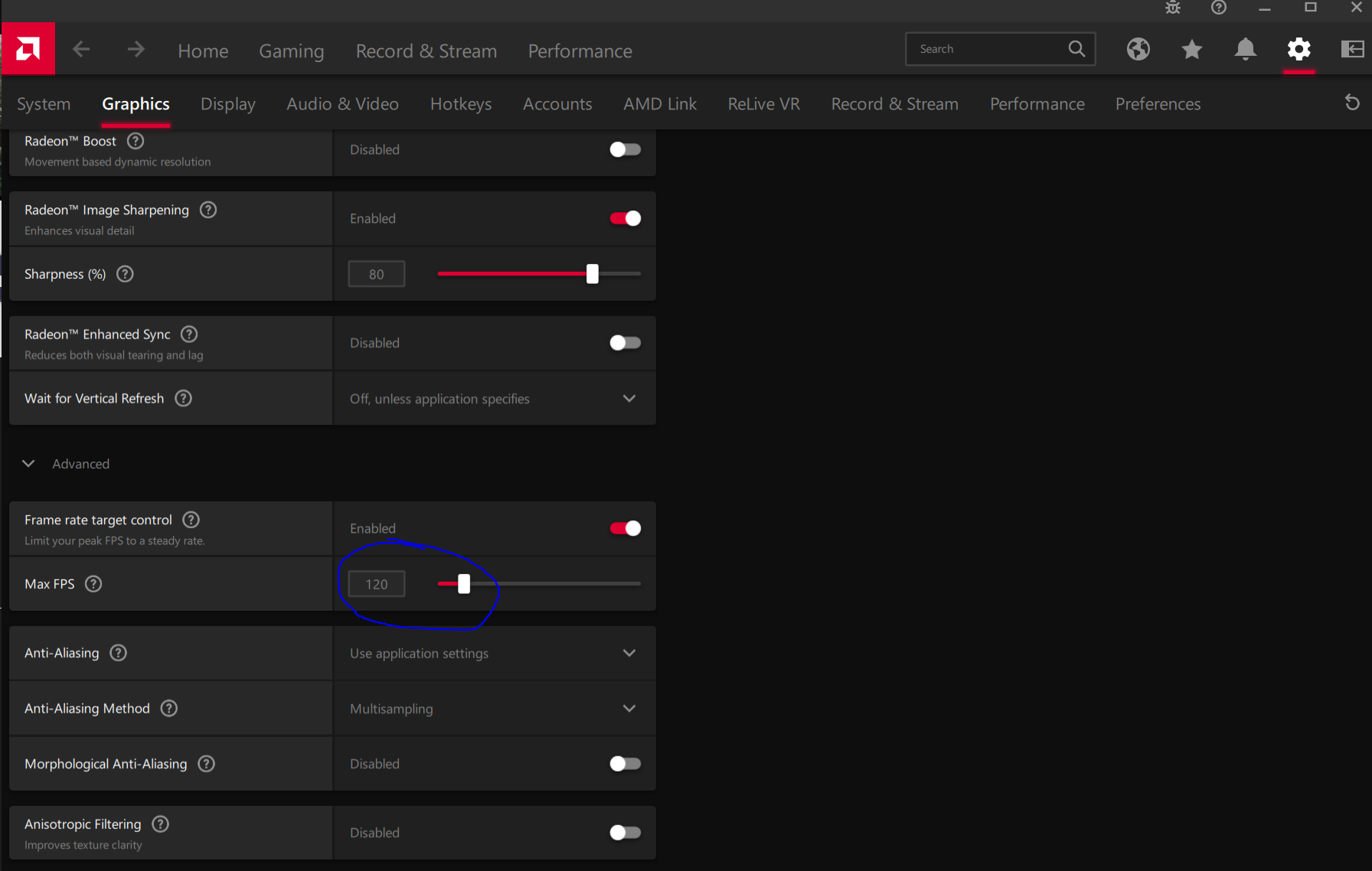1372x871 pixels.
Task: Switch to the Accounts tab
Action: (557, 104)
